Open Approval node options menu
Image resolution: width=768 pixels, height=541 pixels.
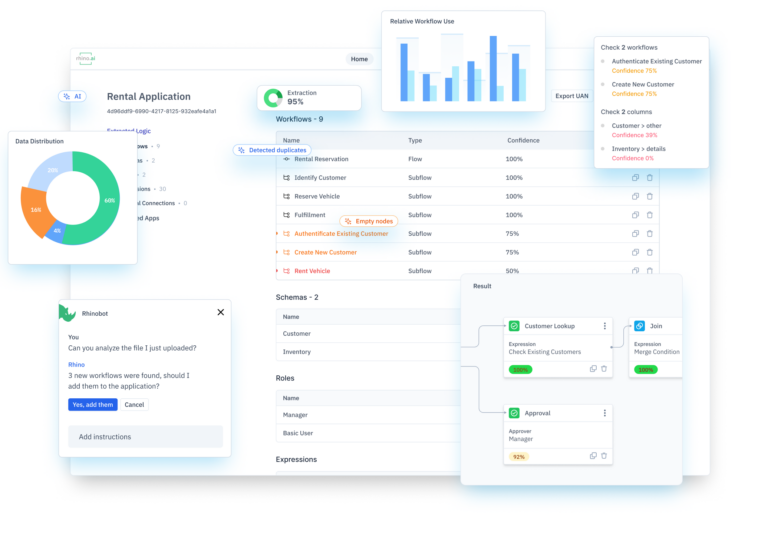(604, 413)
